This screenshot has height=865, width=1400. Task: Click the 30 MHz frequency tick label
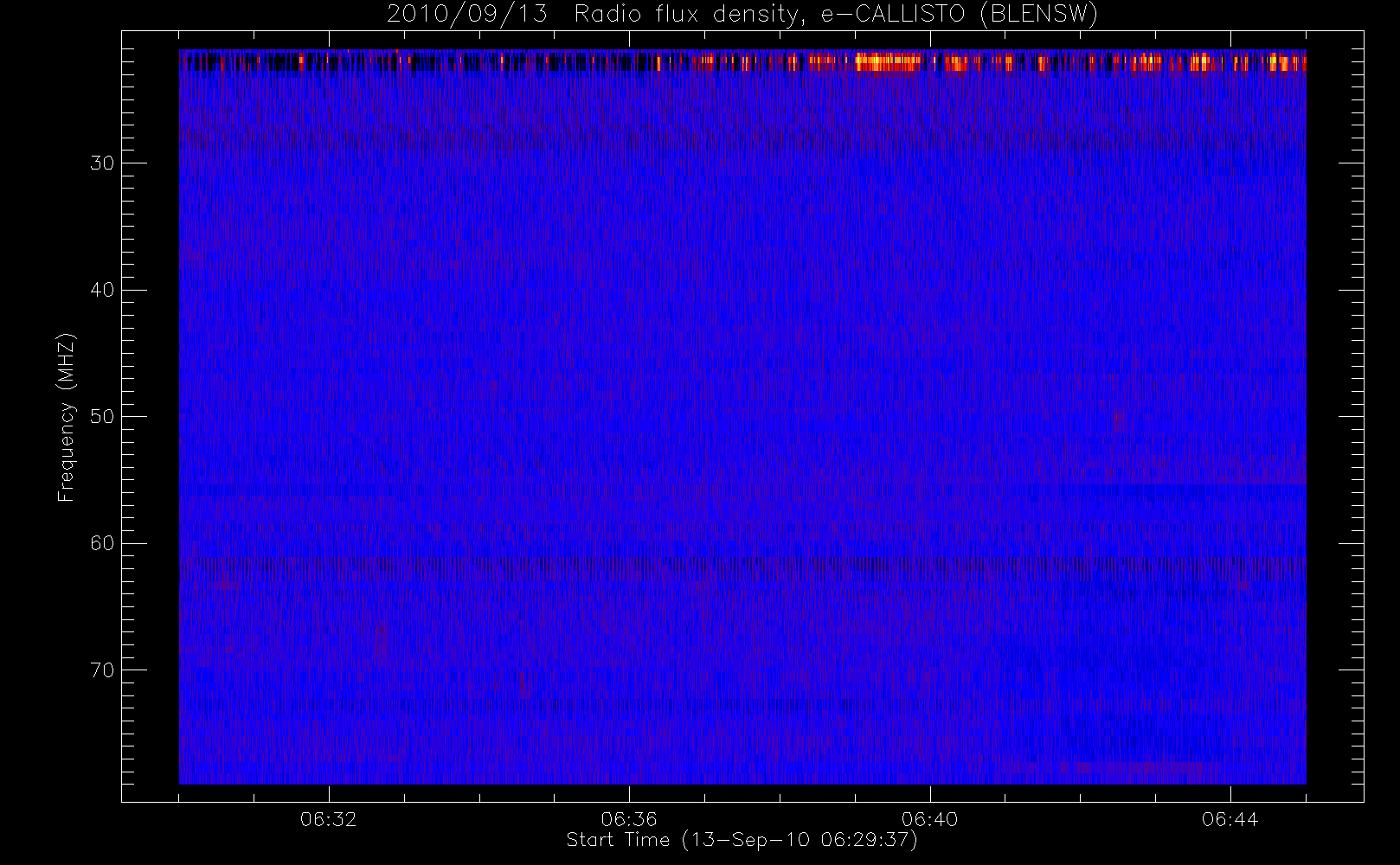click(102, 163)
